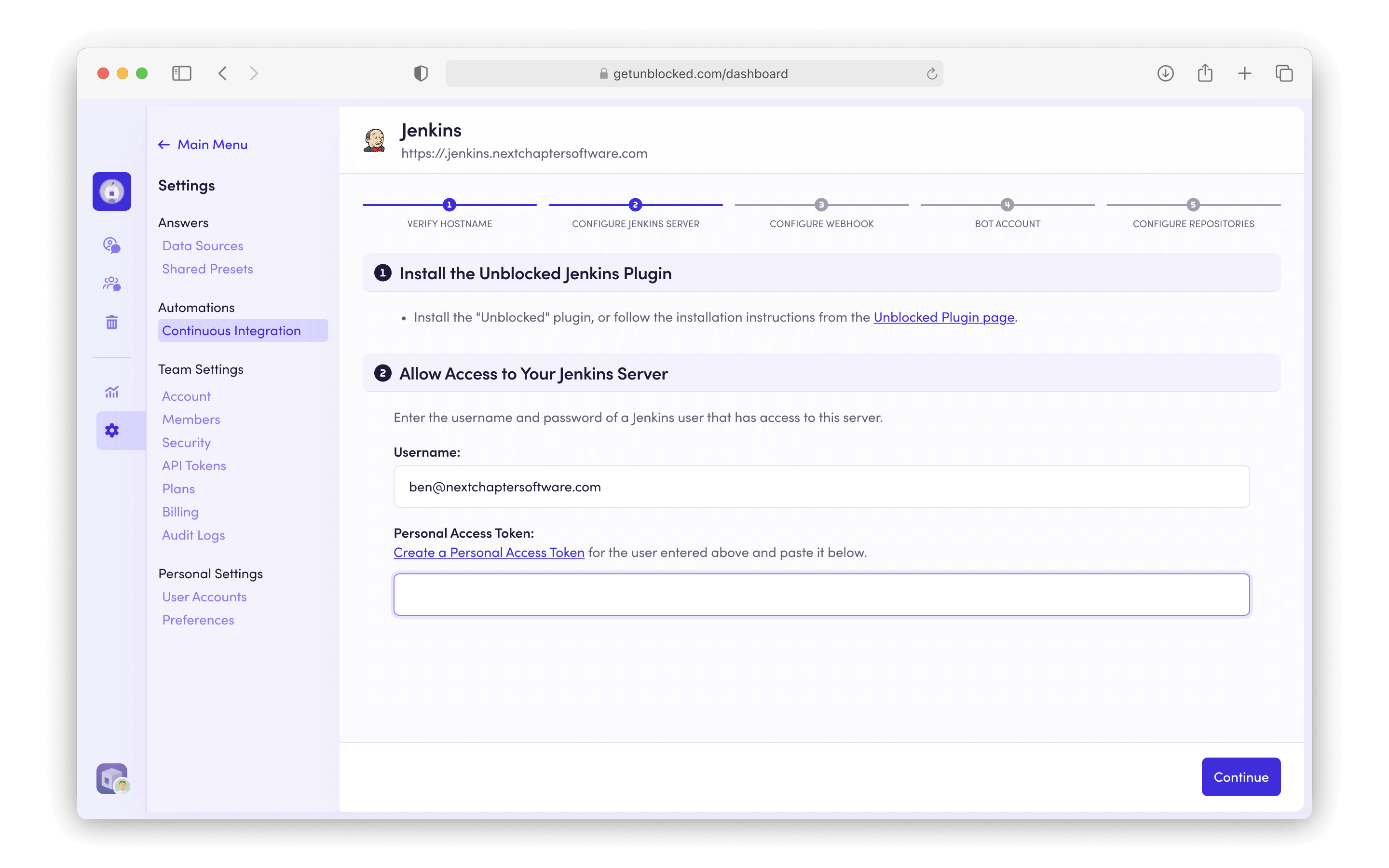Open the workspace avatar at bottom left
The height and width of the screenshot is (868, 1389).
pyautogui.click(x=112, y=779)
